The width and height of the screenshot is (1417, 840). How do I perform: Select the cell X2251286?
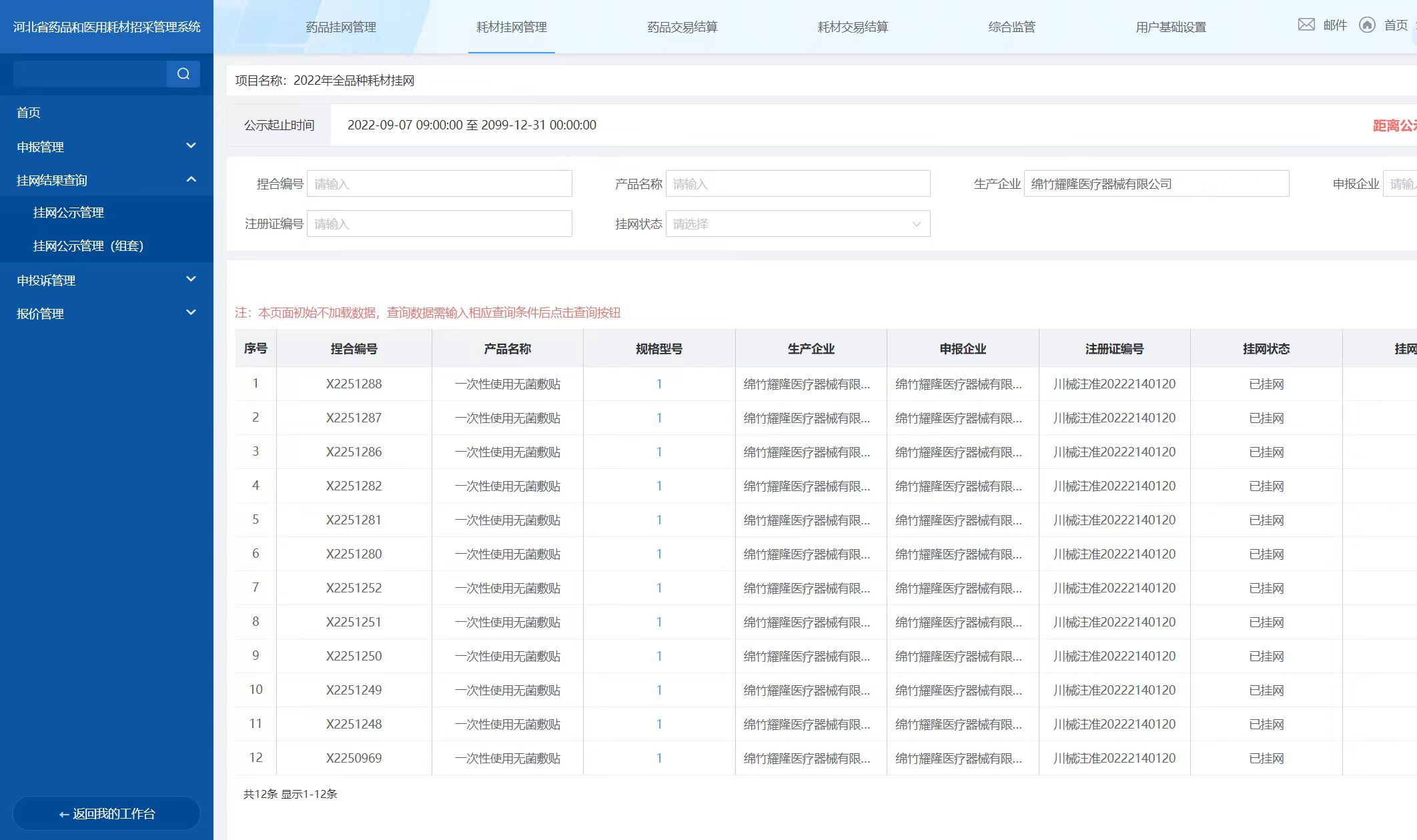[354, 452]
